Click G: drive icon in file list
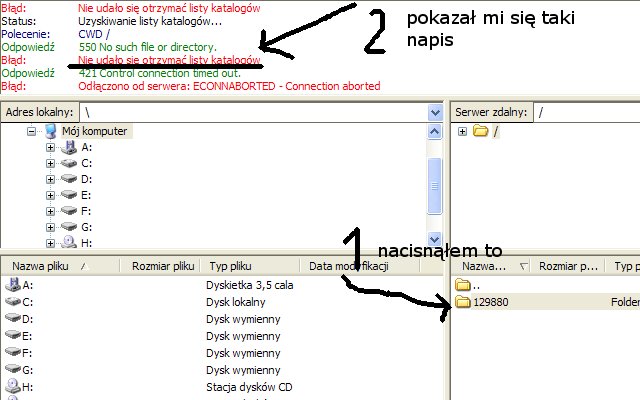Viewport: 640px width, 400px height. point(13,369)
